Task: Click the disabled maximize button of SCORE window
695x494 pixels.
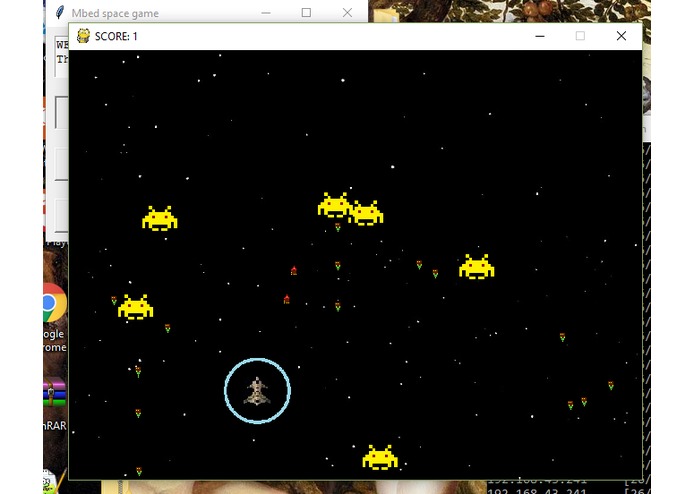Action: pos(580,36)
